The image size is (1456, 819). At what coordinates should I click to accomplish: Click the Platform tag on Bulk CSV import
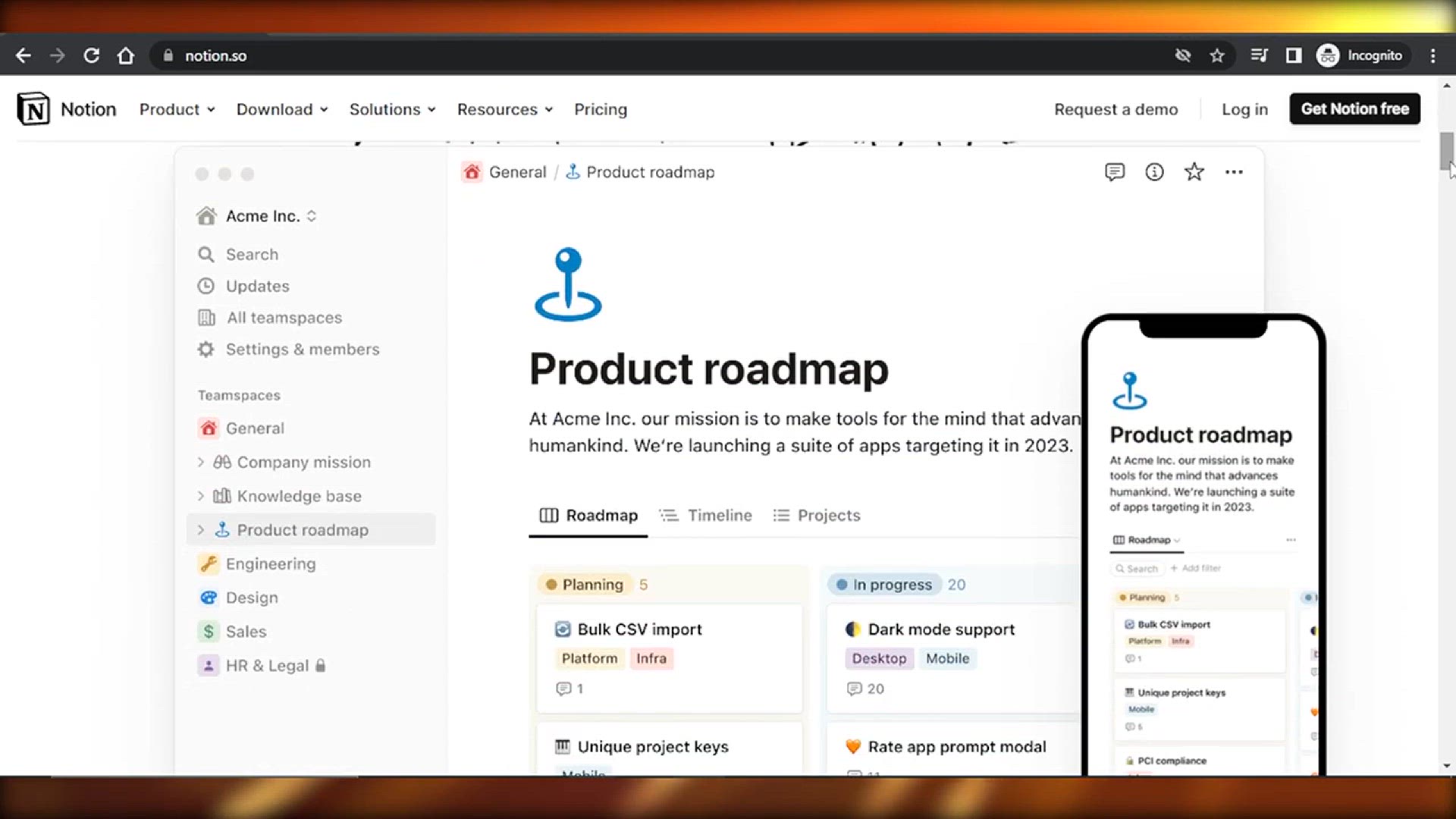589,658
